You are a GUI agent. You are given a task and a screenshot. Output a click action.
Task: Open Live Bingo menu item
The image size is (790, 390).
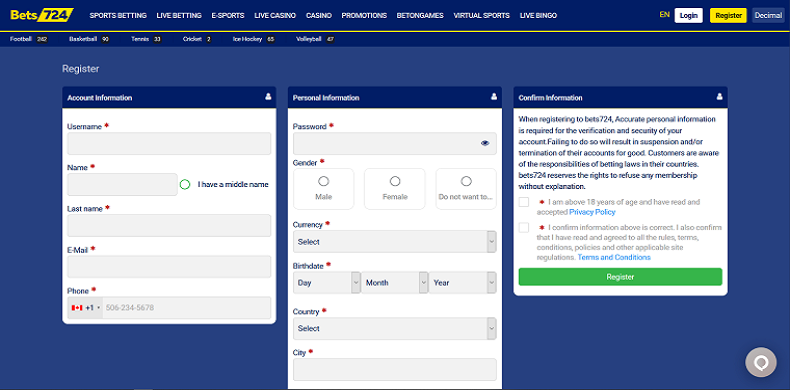[x=538, y=16]
